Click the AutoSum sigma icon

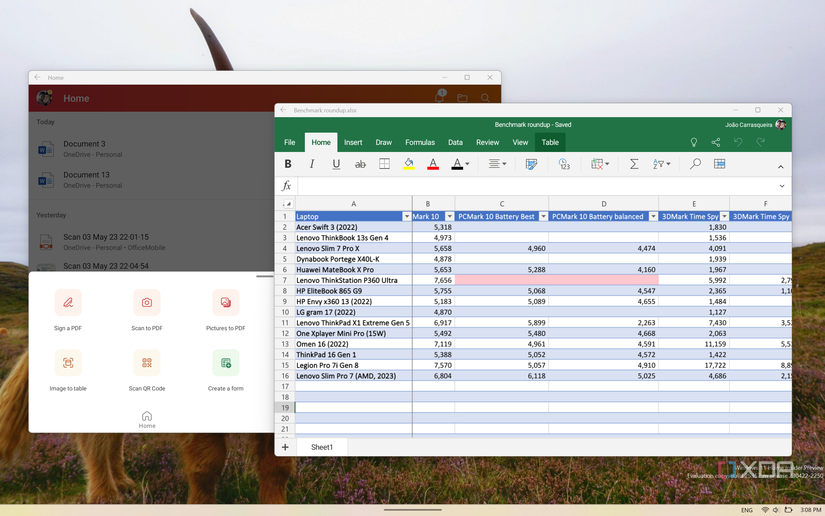pyautogui.click(x=634, y=164)
